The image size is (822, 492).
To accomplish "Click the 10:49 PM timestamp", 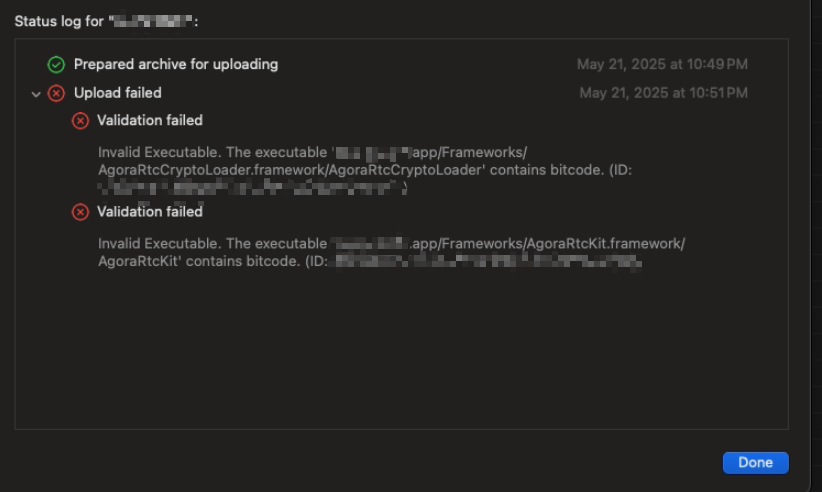I will [x=662, y=64].
